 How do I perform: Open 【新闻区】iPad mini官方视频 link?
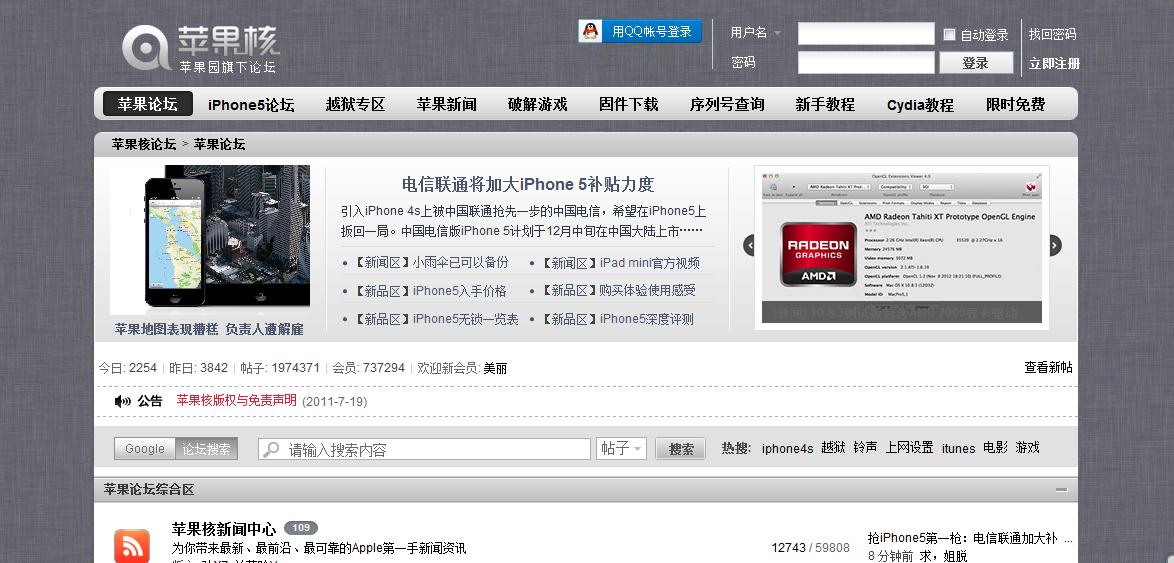[x=619, y=263]
